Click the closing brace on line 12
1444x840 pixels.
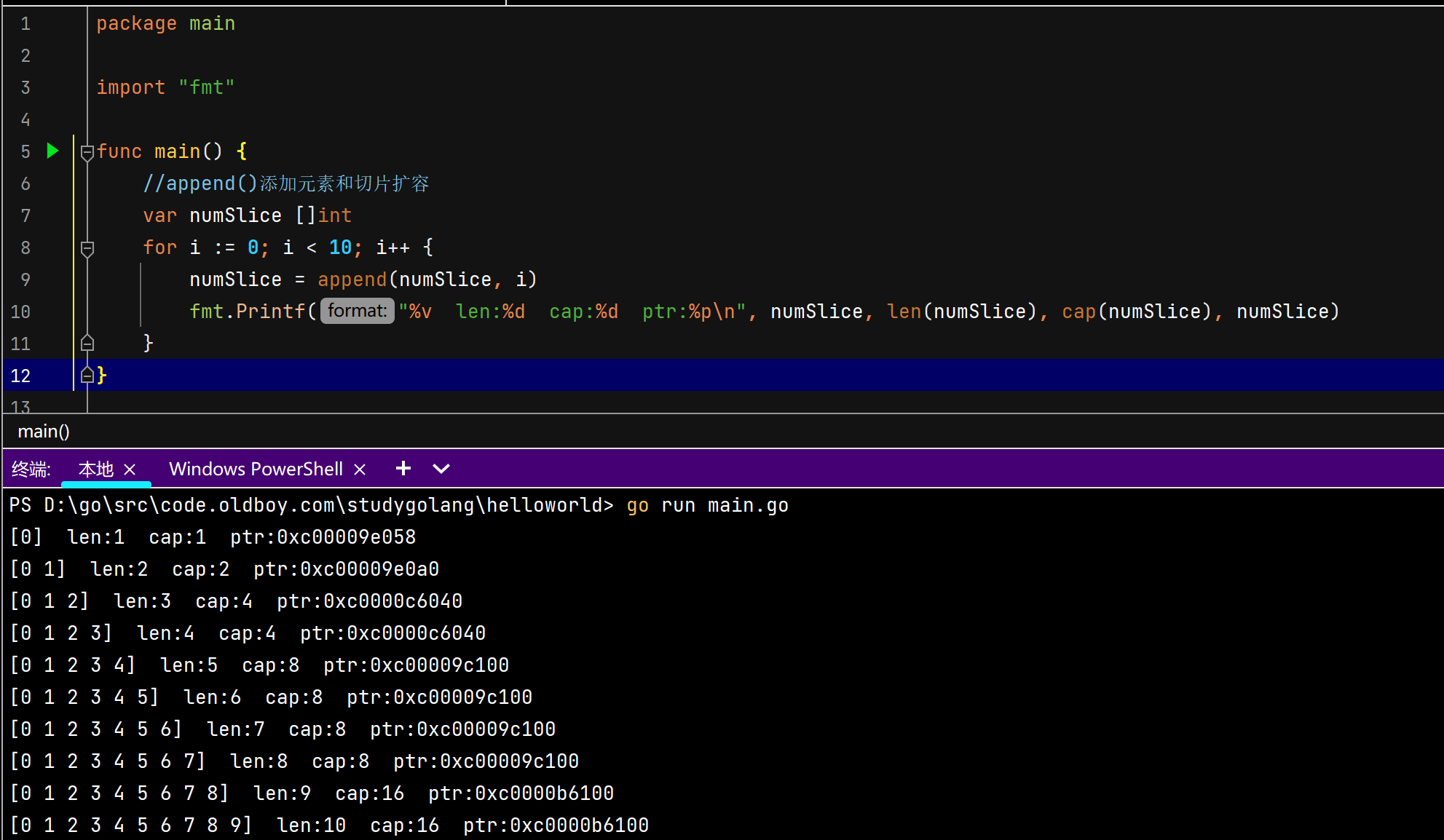point(102,375)
